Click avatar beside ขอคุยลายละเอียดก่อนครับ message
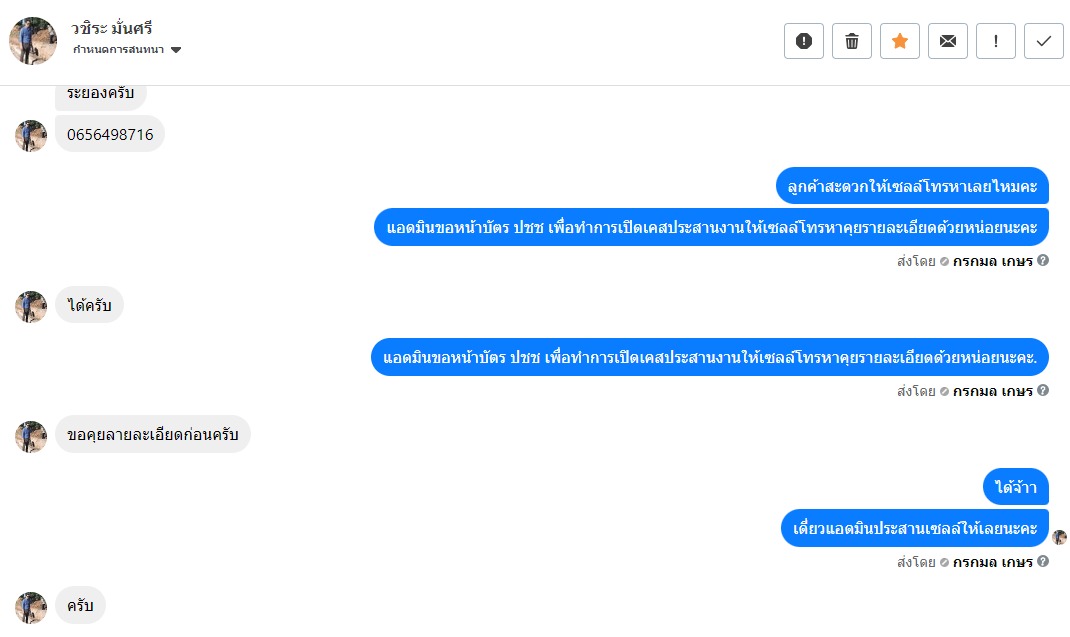Viewport: 1070px width, 637px height. point(31,436)
